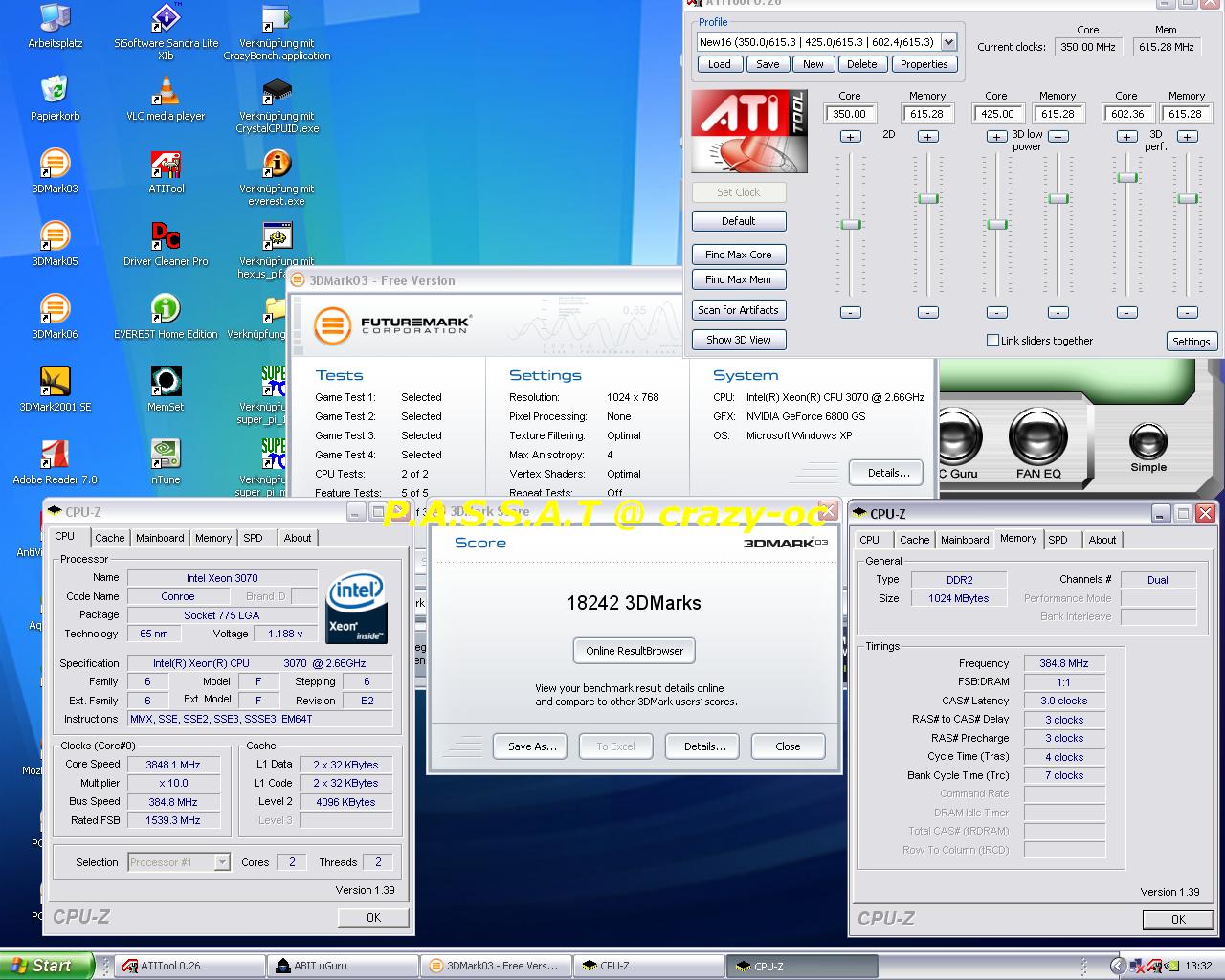
Task: Click the 3D low power Memory slider handle
Action: click(1058, 199)
